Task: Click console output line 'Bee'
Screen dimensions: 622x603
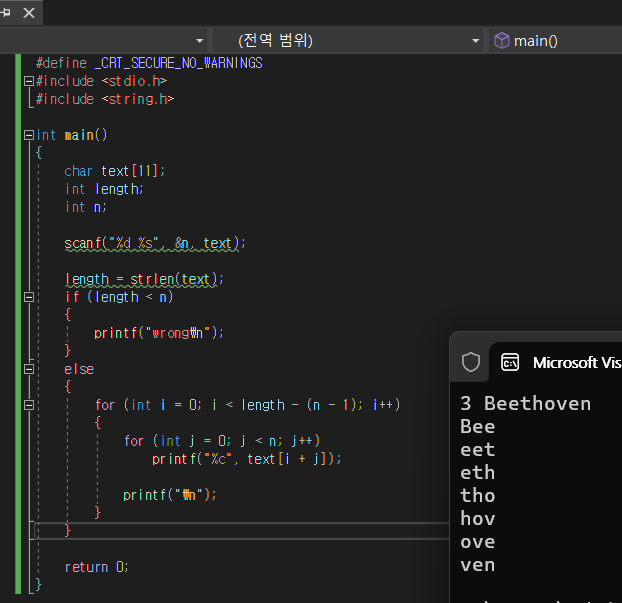Action: point(478,426)
